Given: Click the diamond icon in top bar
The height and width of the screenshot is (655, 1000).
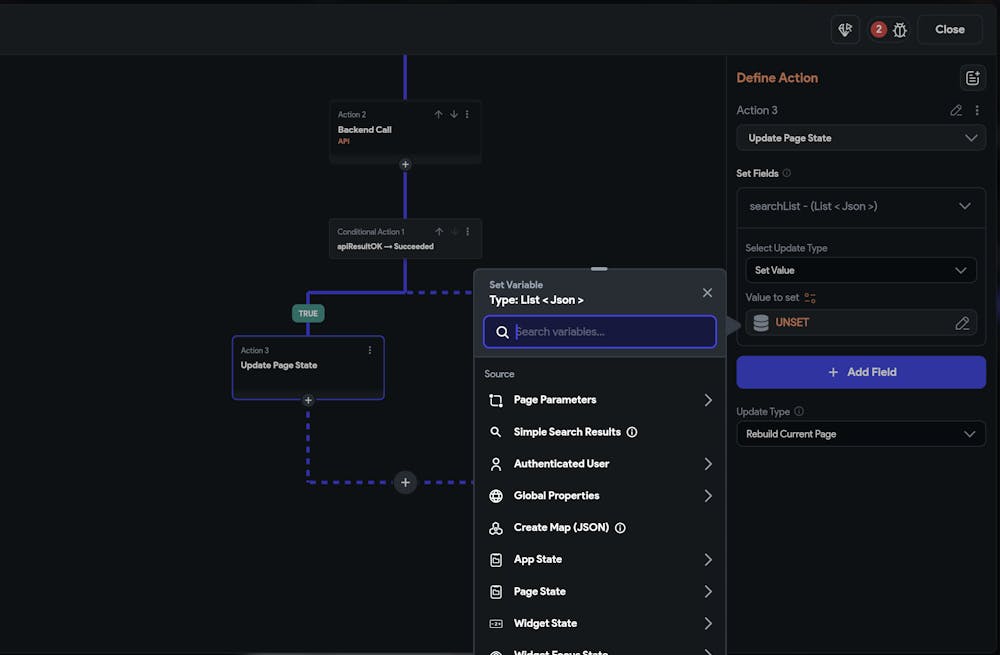Looking at the screenshot, I should click(845, 30).
